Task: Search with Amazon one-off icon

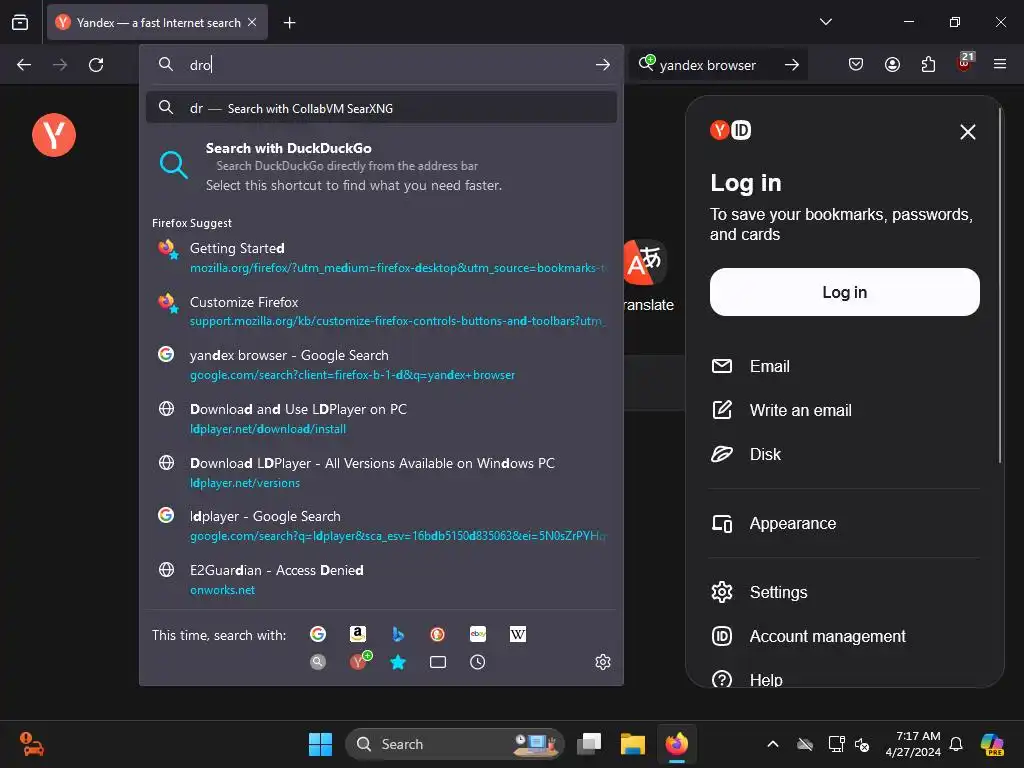Action: pos(357,634)
